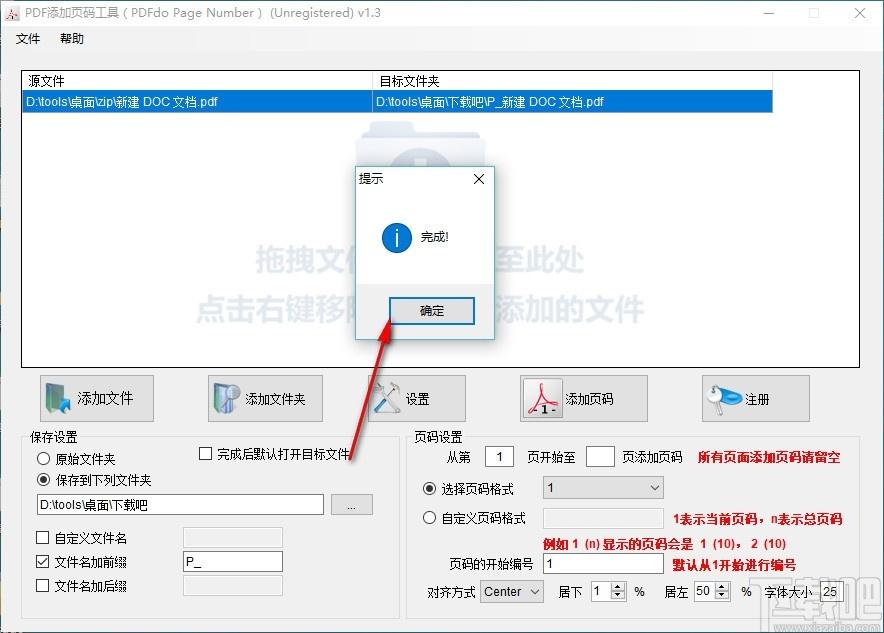The image size is (884, 633).
Task: Click the 目标文件夹 column header
Action: [572, 81]
